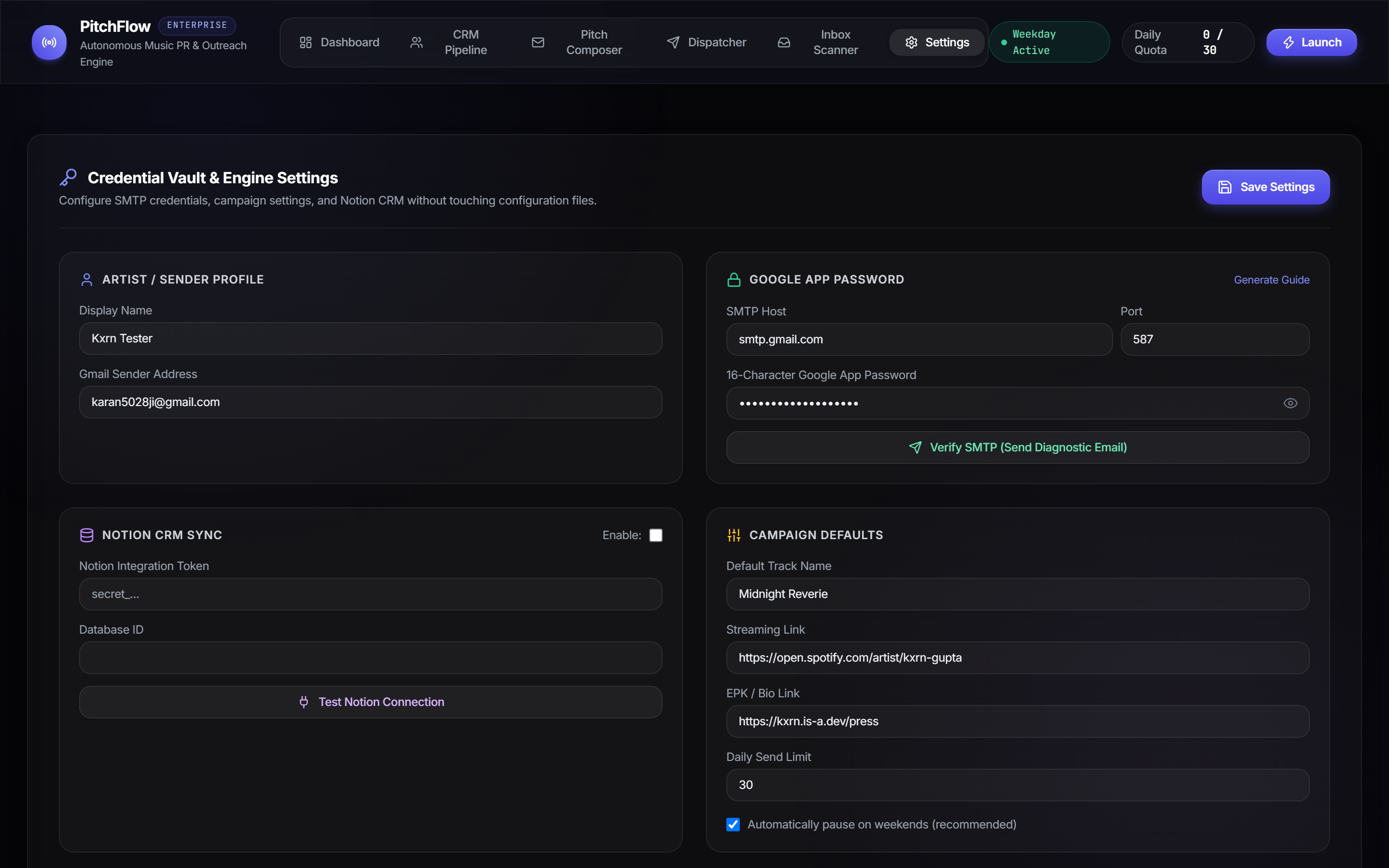
Task: Click the SMTP Host field
Action: [x=919, y=339]
